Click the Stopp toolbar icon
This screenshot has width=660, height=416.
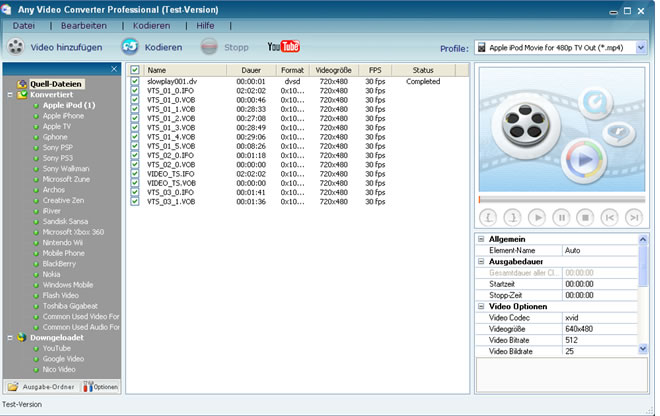[x=209, y=47]
